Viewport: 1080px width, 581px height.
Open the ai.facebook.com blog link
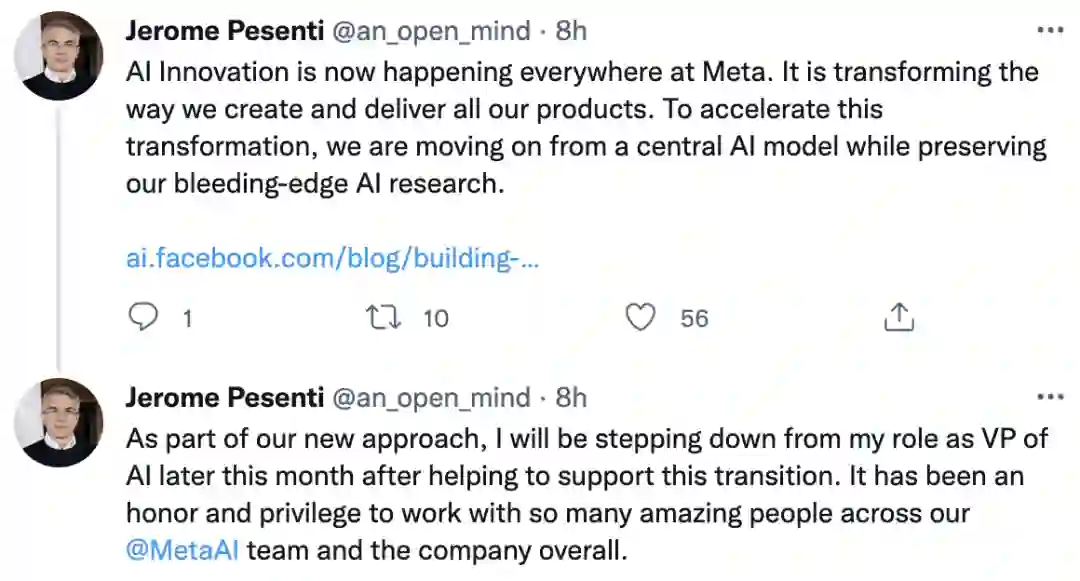click(332, 258)
